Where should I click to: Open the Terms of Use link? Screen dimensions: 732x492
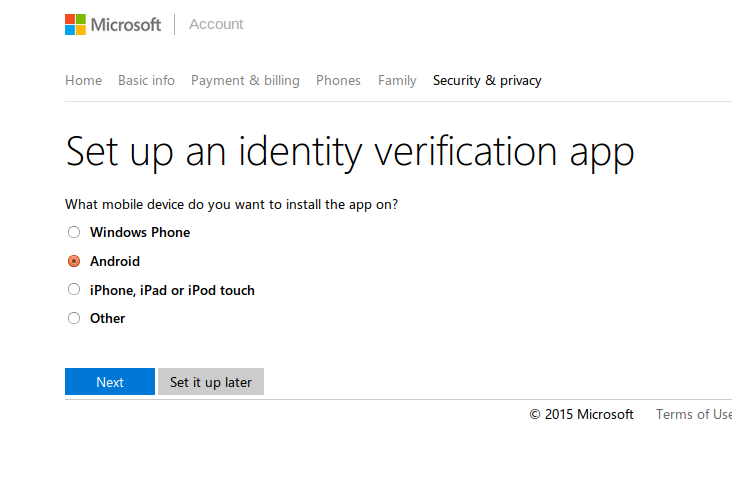click(694, 414)
